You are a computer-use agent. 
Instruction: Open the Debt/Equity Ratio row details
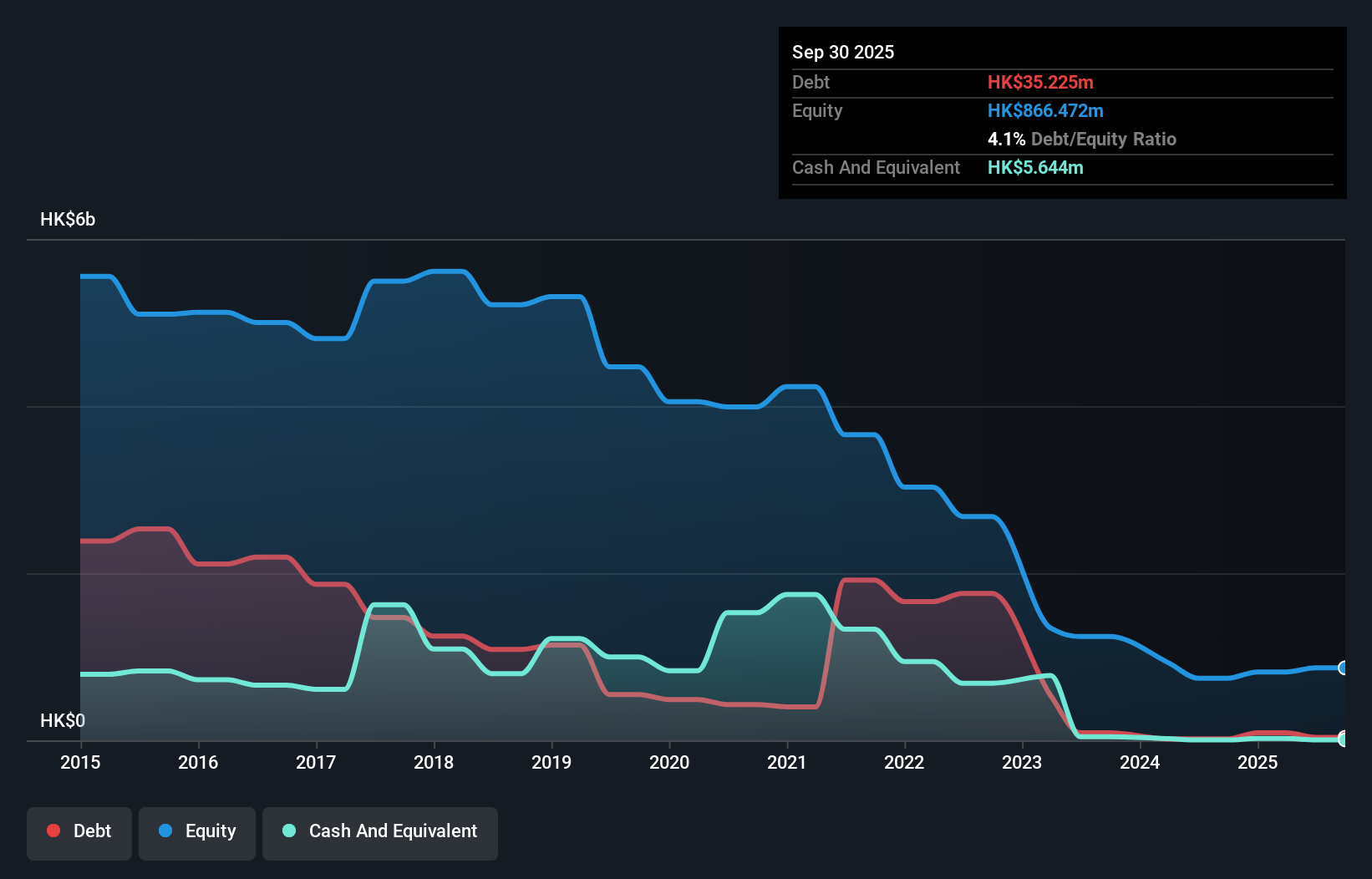tap(1082, 139)
